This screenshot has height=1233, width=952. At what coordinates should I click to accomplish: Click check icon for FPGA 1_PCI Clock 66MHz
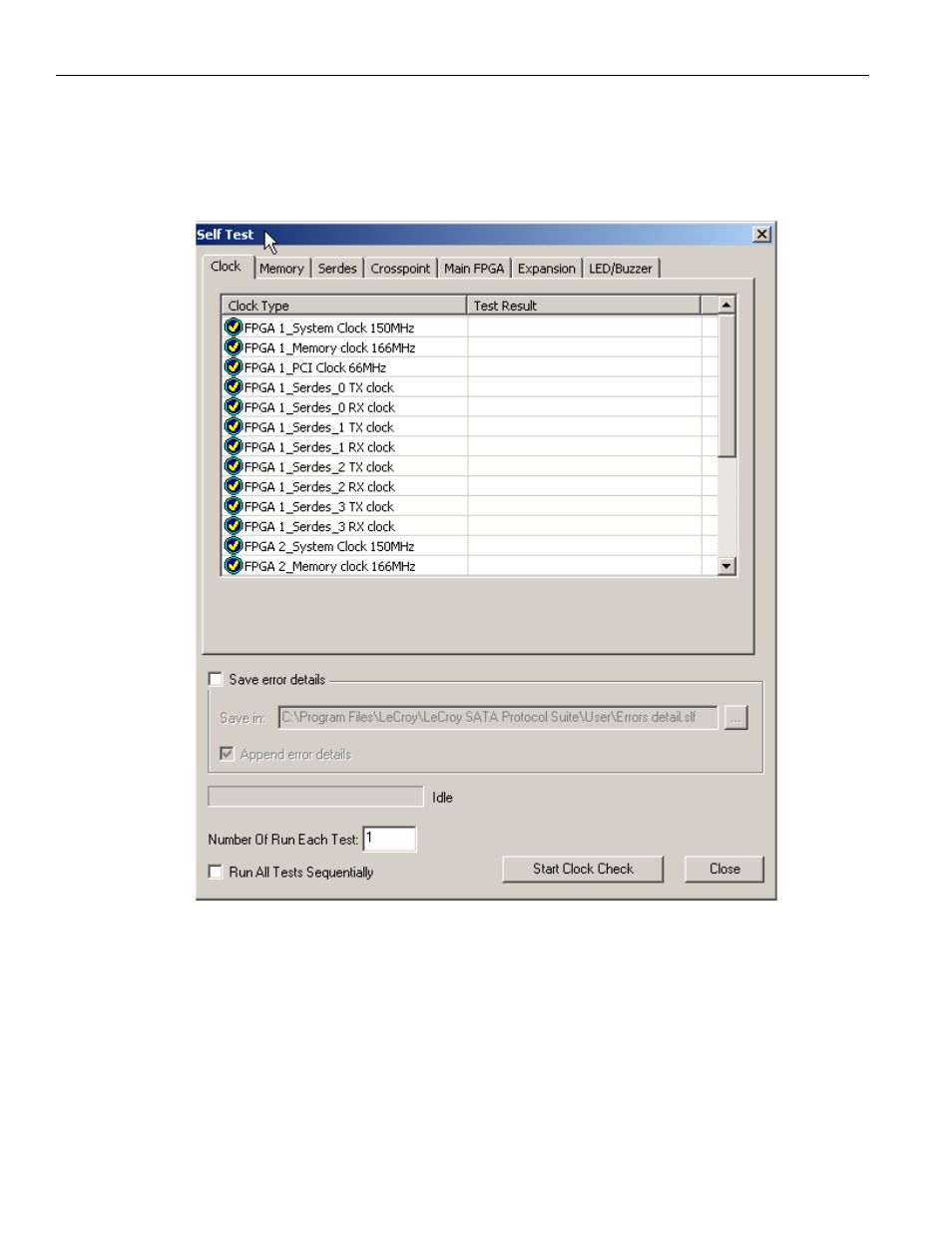tap(234, 367)
